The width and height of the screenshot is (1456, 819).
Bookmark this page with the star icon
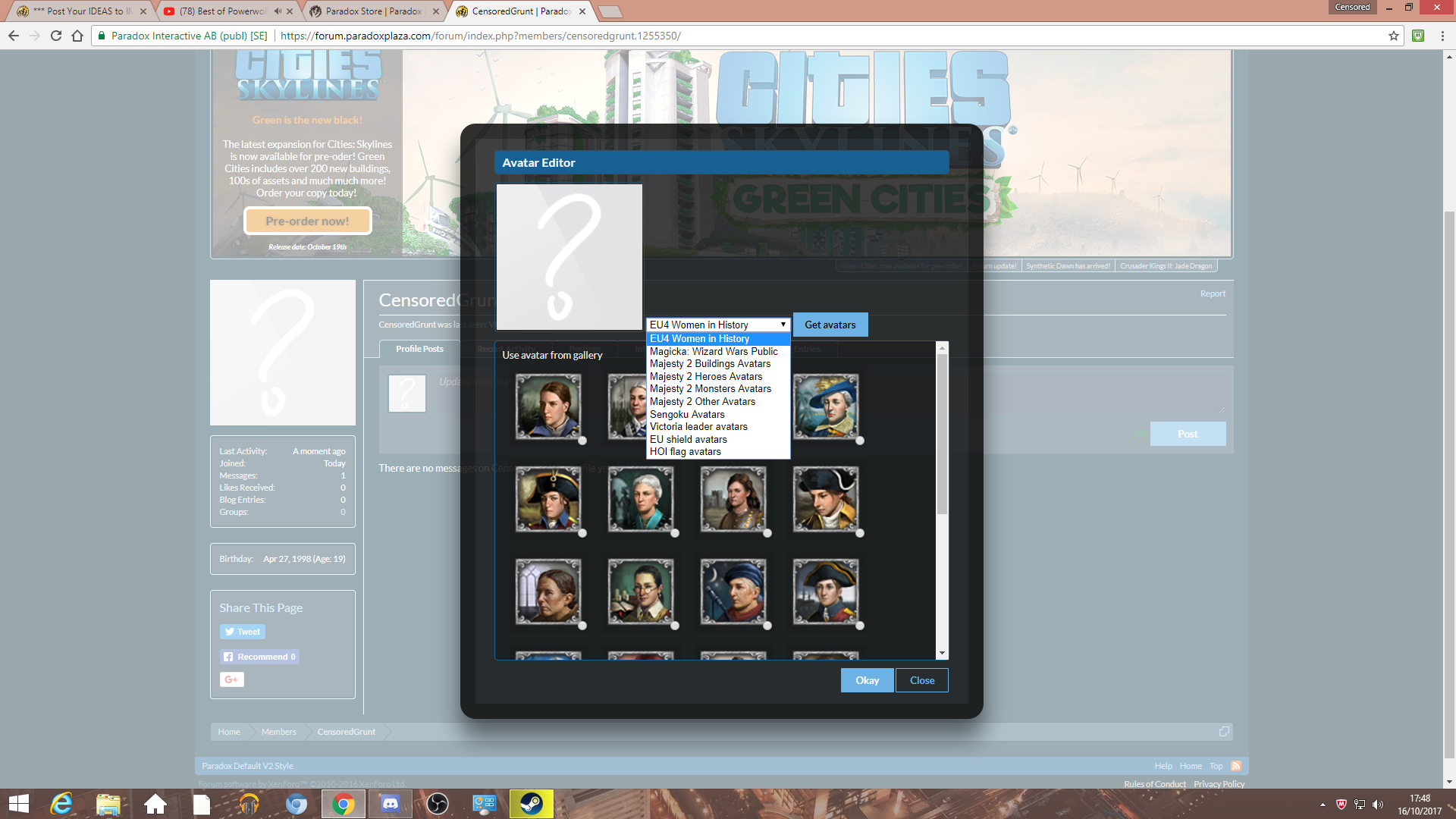[1394, 36]
